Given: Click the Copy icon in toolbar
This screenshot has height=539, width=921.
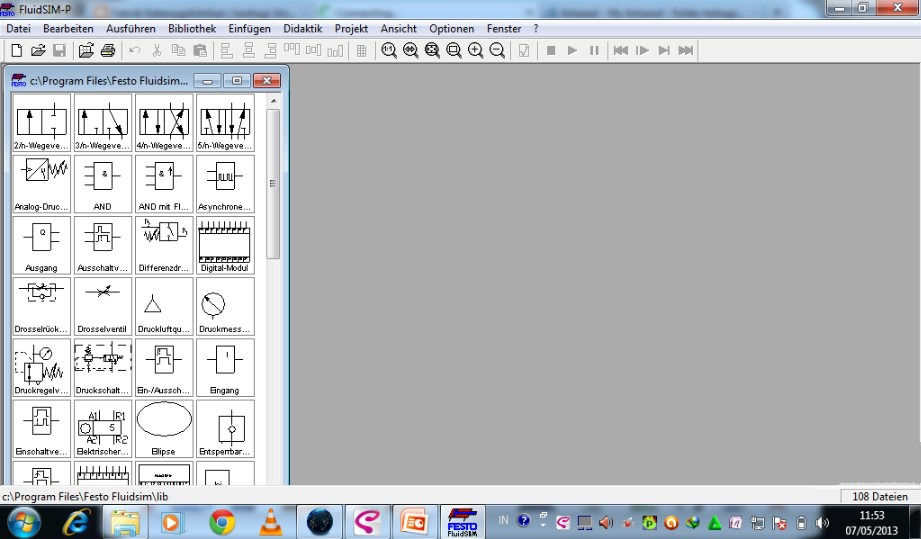Looking at the screenshot, I should [178, 50].
